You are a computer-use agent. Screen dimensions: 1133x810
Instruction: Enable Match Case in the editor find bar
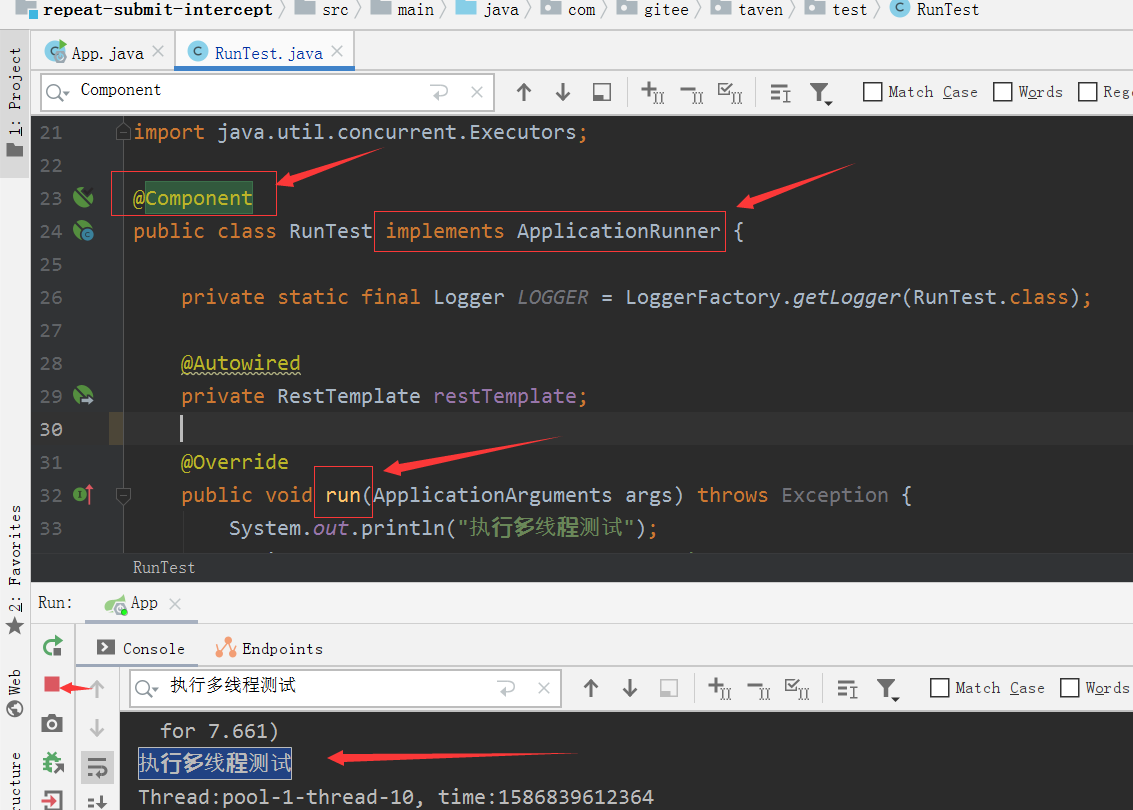point(872,92)
